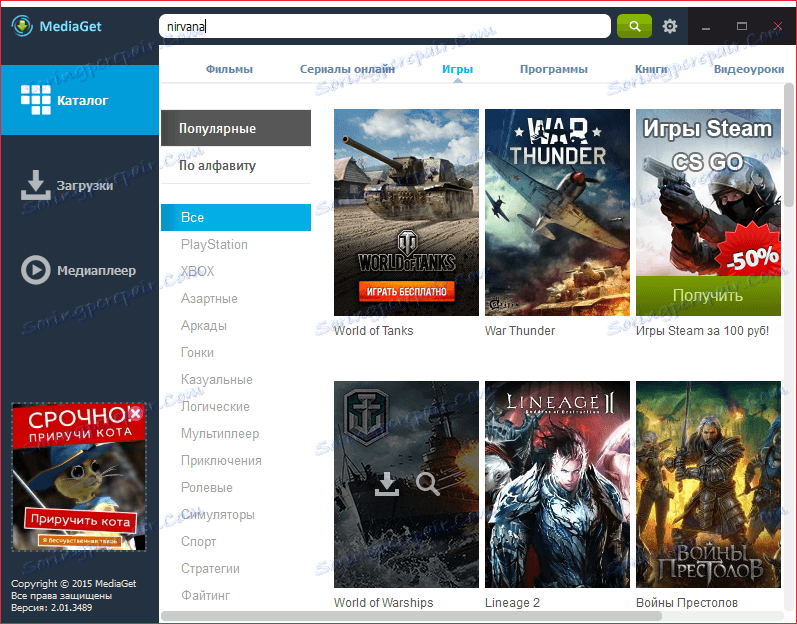Open Медиаплеер section in sidebar
This screenshot has width=797, height=624.
pos(80,270)
